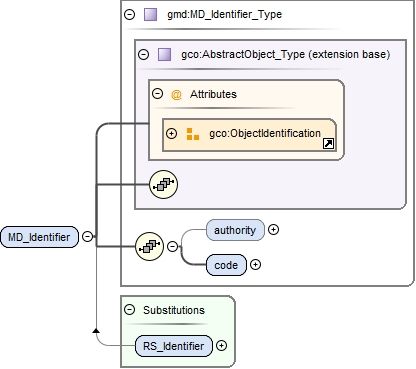416x369 pixels.
Task: Select the MD_Identifier root element
Action: click(39, 237)
